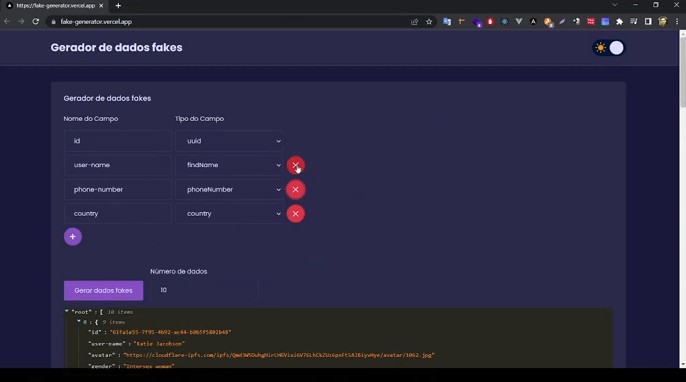
Task: Click the avatar URL in JSON output
Action: pos(279,355)
